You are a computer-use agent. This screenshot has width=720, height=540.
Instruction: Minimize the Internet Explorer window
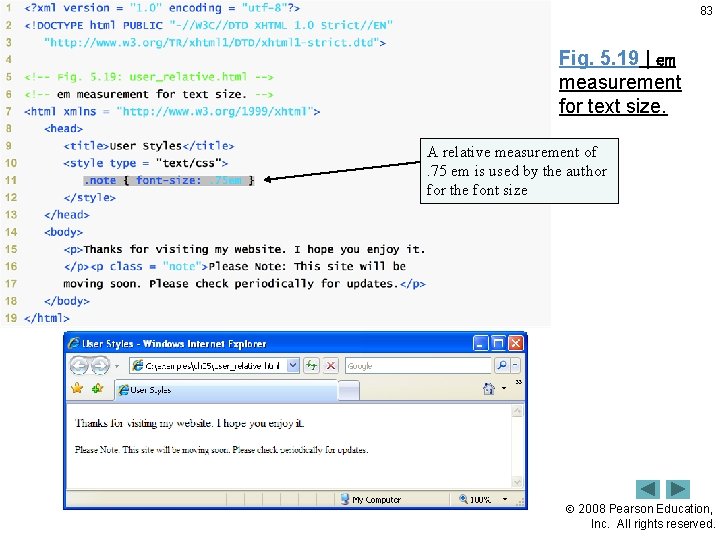coord(480,343)
